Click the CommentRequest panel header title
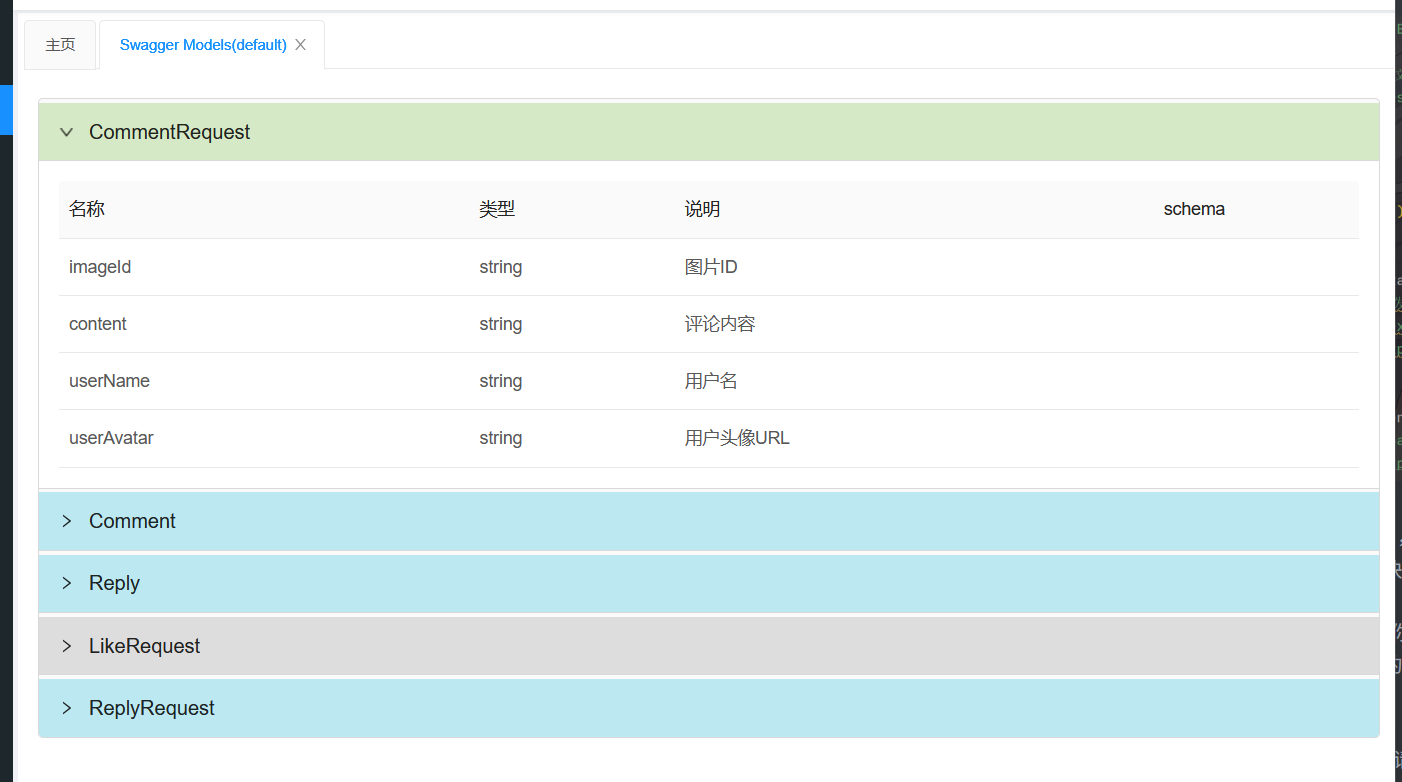Viewport: 1402px width, 782px height. 170,132
